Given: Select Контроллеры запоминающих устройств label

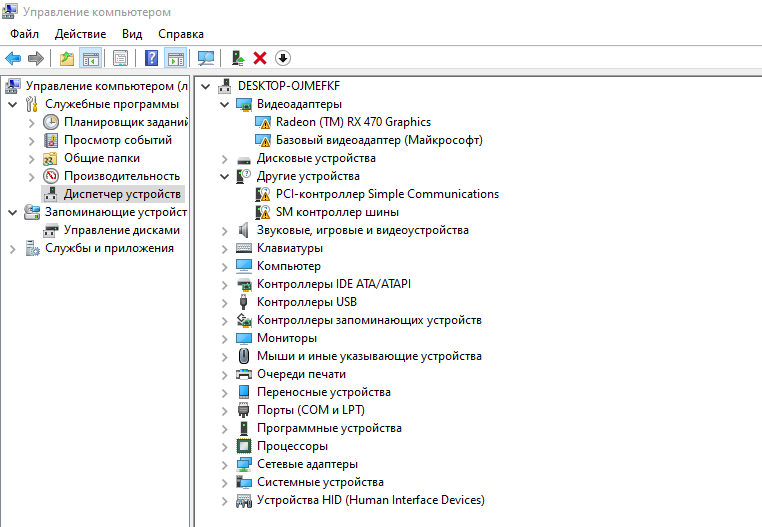Looking at the screenshot, I should click(369, 320).
